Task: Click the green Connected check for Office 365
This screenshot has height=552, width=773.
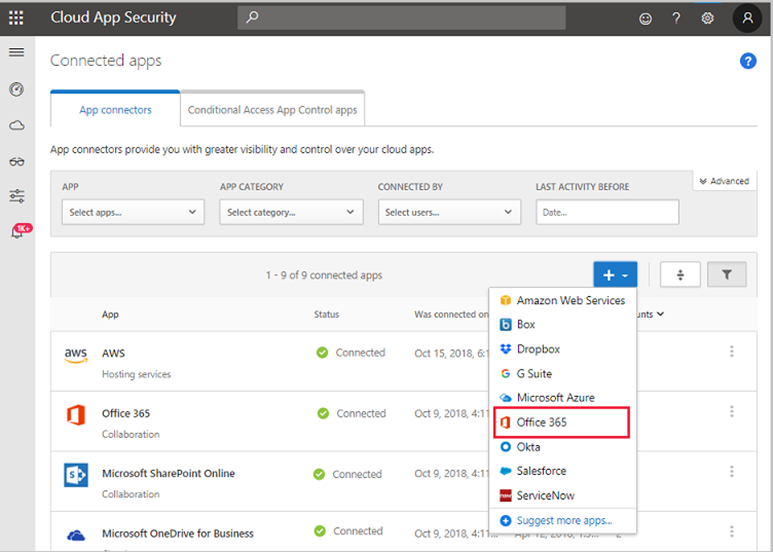Action: [323, 413]
